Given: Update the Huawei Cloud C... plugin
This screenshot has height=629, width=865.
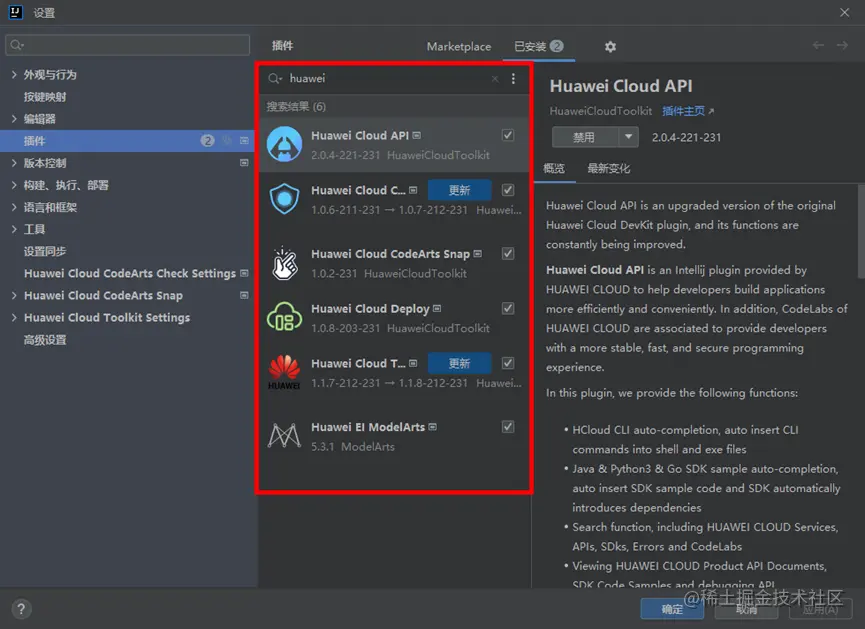Looking at the screenshot, I should click(x=459, y=190).
